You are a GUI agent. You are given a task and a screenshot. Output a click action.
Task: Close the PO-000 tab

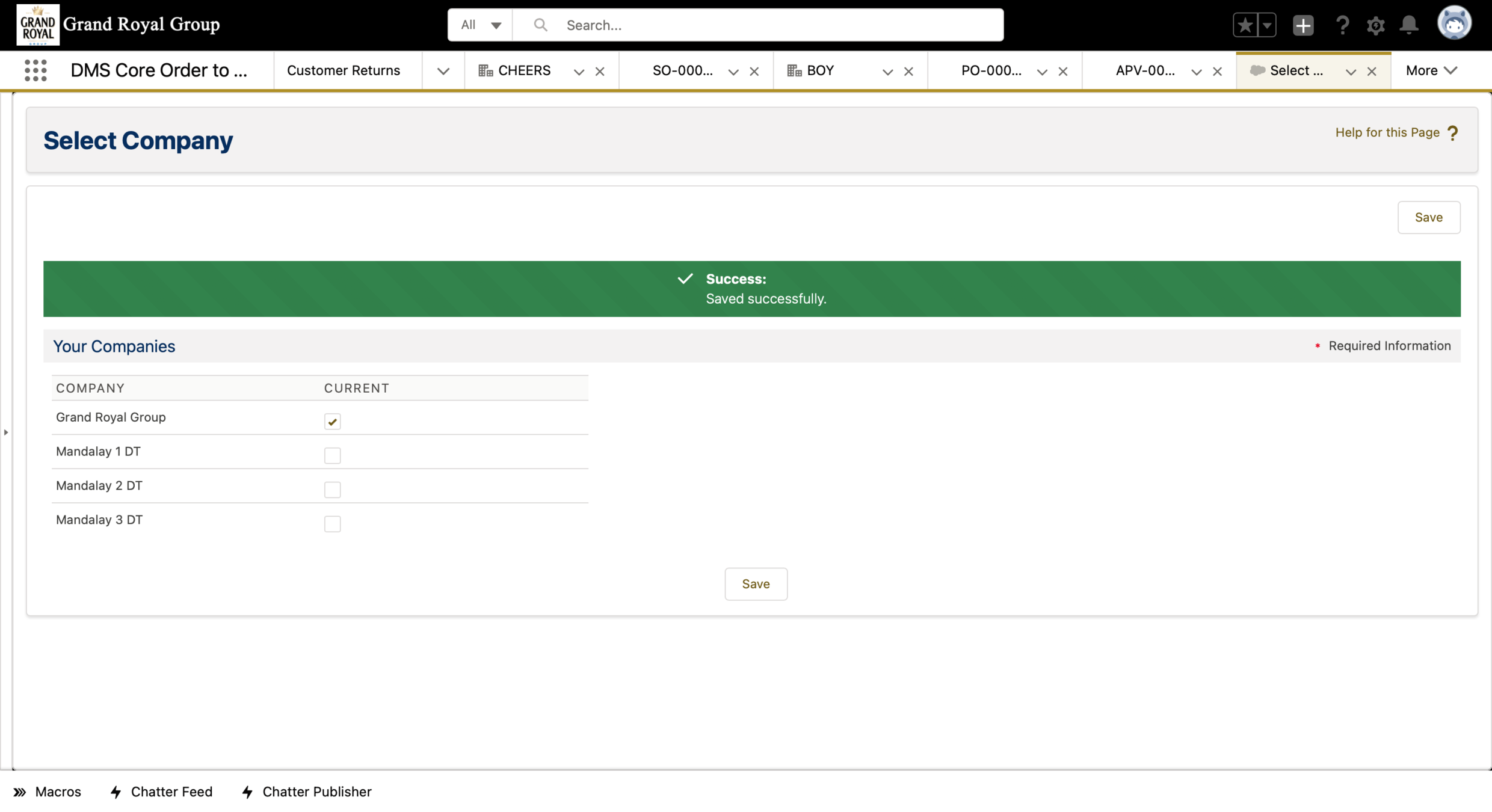1063,72
